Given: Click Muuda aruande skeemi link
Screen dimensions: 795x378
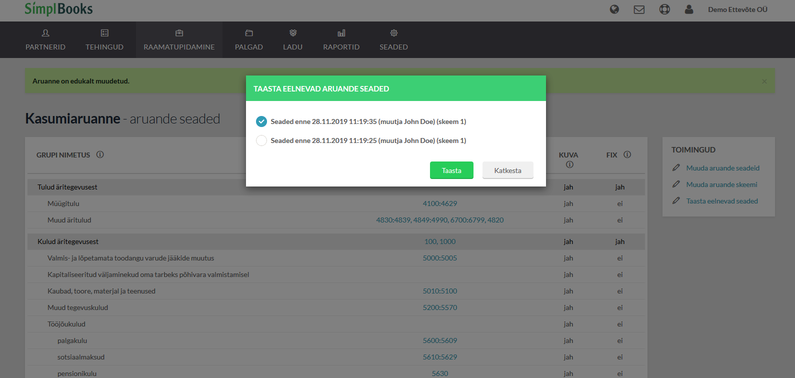Looking at the screenshot, I should click(x=721, y=184).
